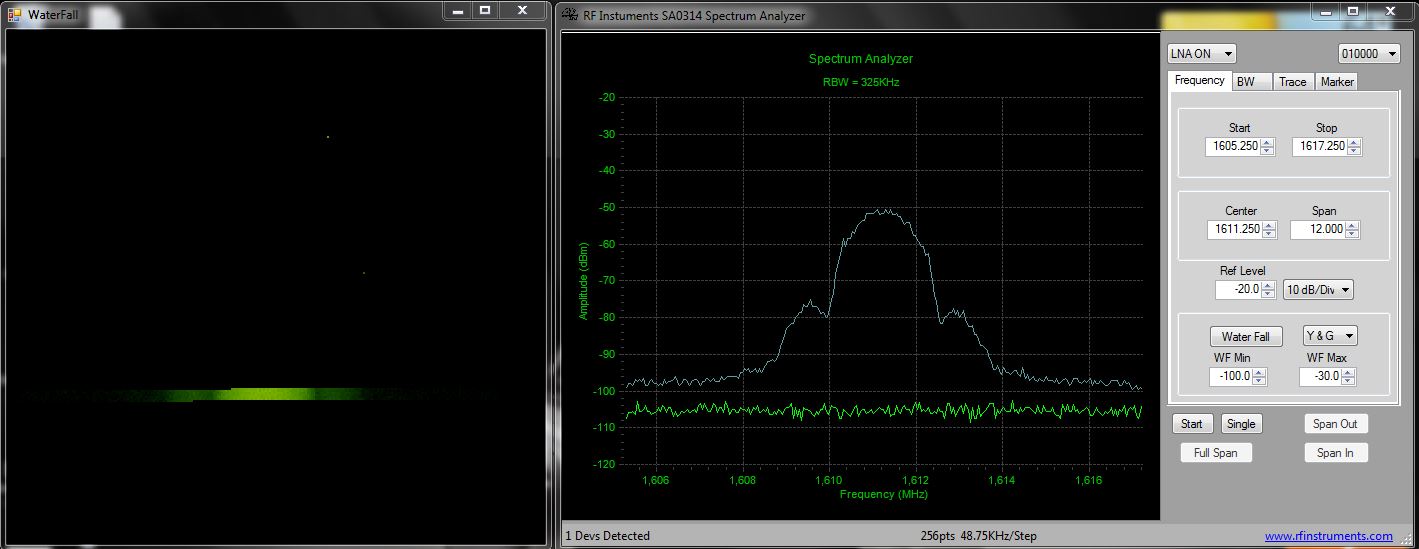Click the Spectrum Analyzer title bar app icon

click(x=570, y=15)
